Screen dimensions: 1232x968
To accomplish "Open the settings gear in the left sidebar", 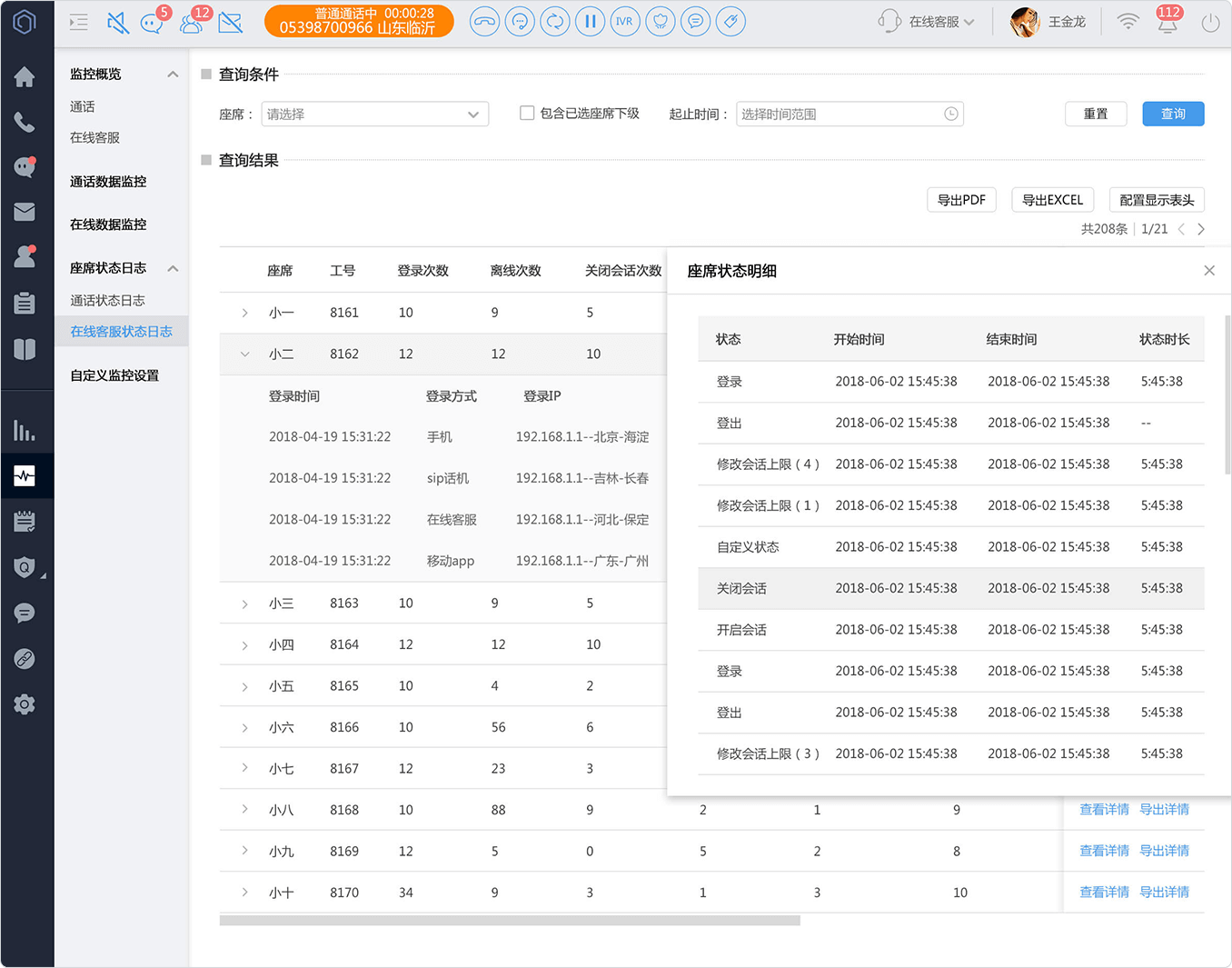I will [x=25, y=704].
